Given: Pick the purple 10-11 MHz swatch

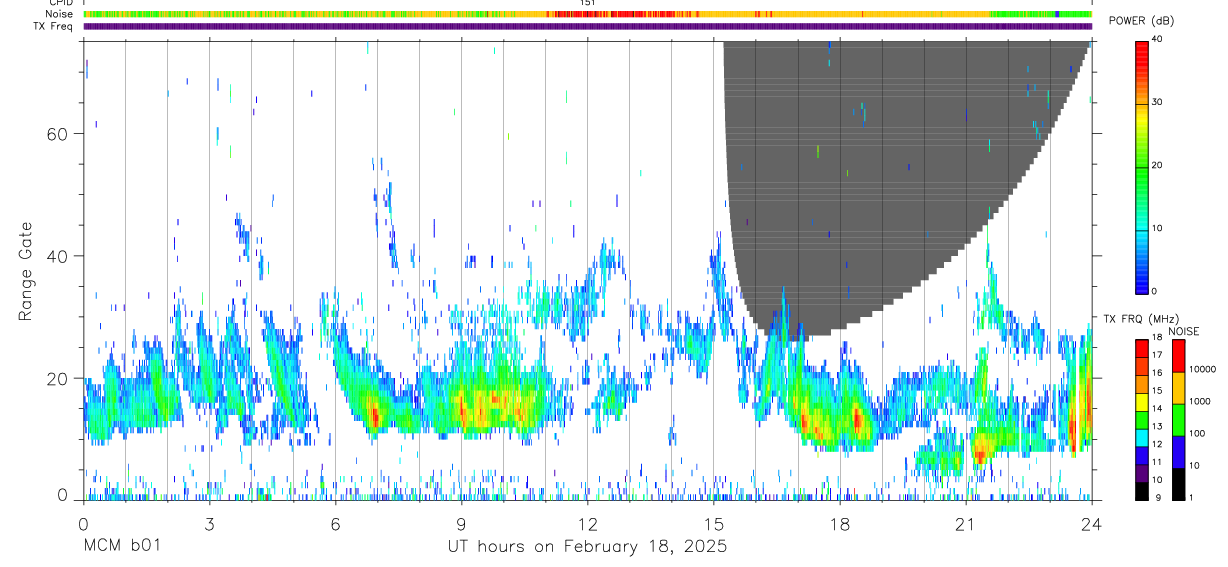Looking at the screenshot, I should [1142, 472].
